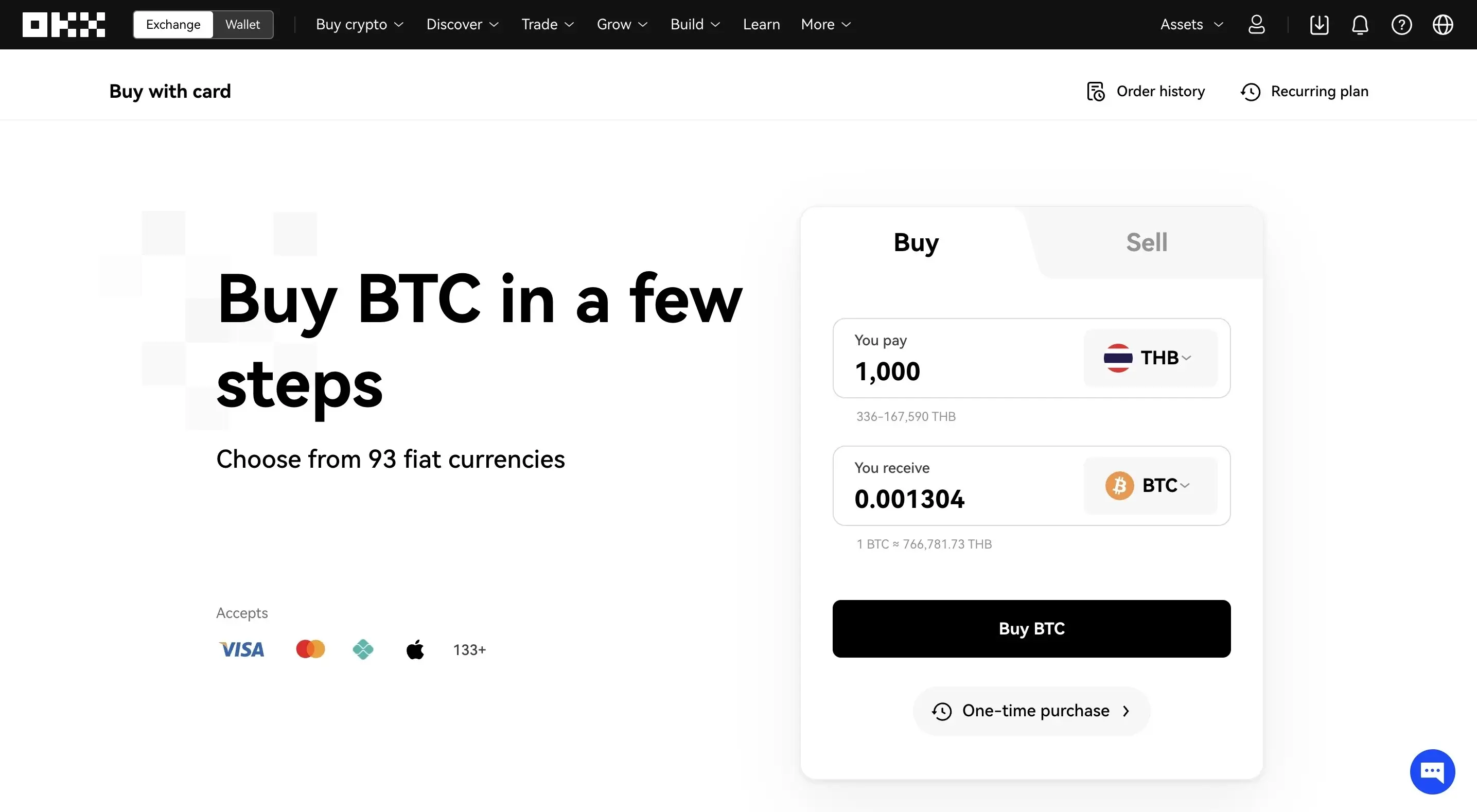Click the One-time purchase selector
1477x812 pixels.
1031,711
